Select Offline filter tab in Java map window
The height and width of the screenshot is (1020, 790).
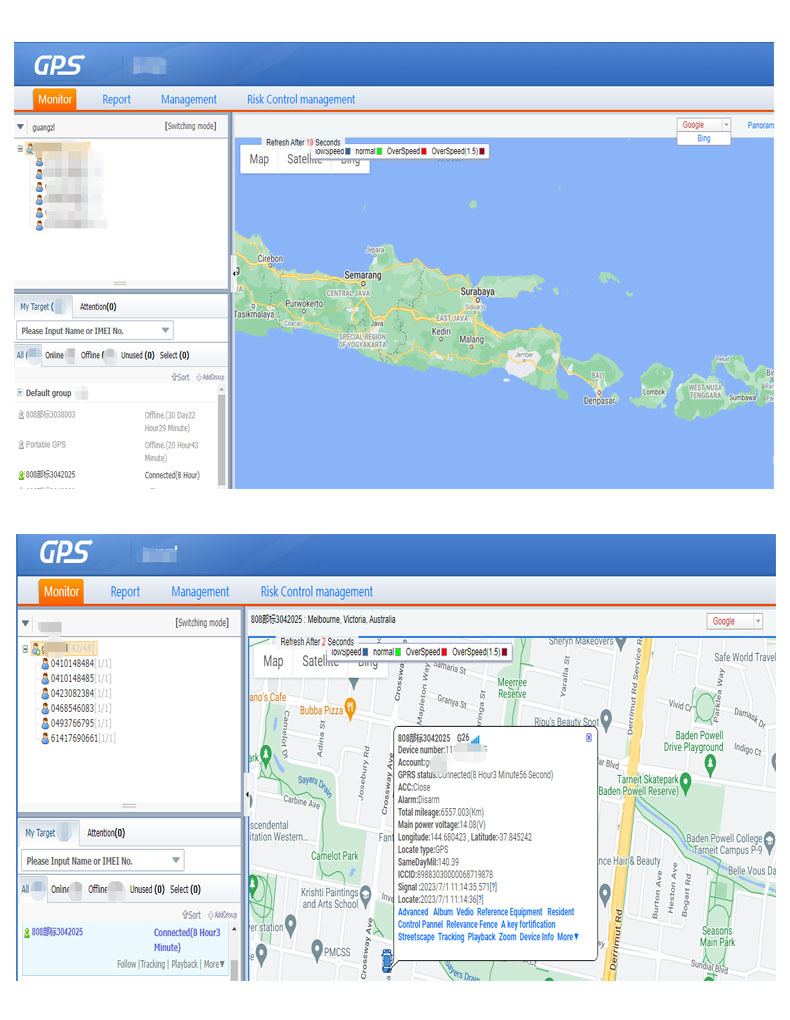click(98, 355)
